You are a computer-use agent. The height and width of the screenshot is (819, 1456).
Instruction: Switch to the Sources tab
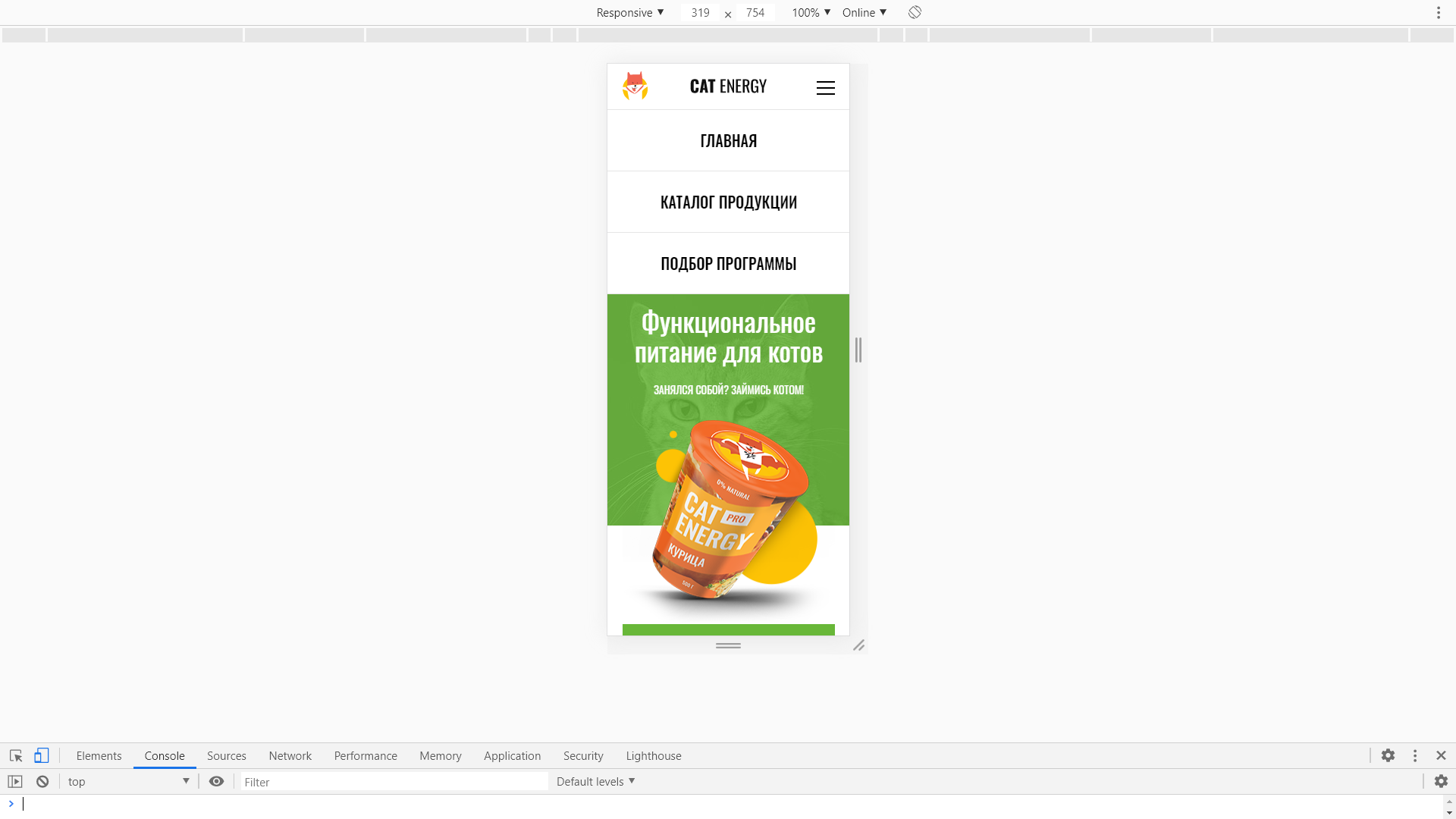point(226,756)
